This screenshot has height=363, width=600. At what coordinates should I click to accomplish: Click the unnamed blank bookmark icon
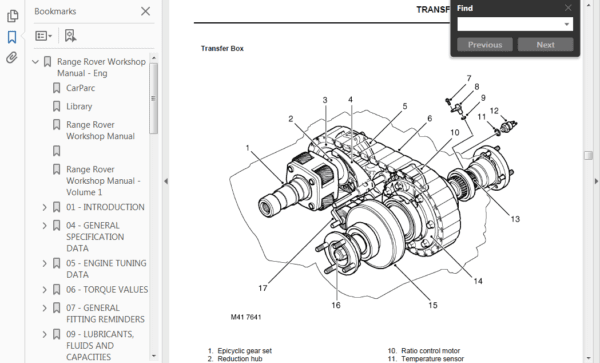pyautogui.click(x=57, y=151)
